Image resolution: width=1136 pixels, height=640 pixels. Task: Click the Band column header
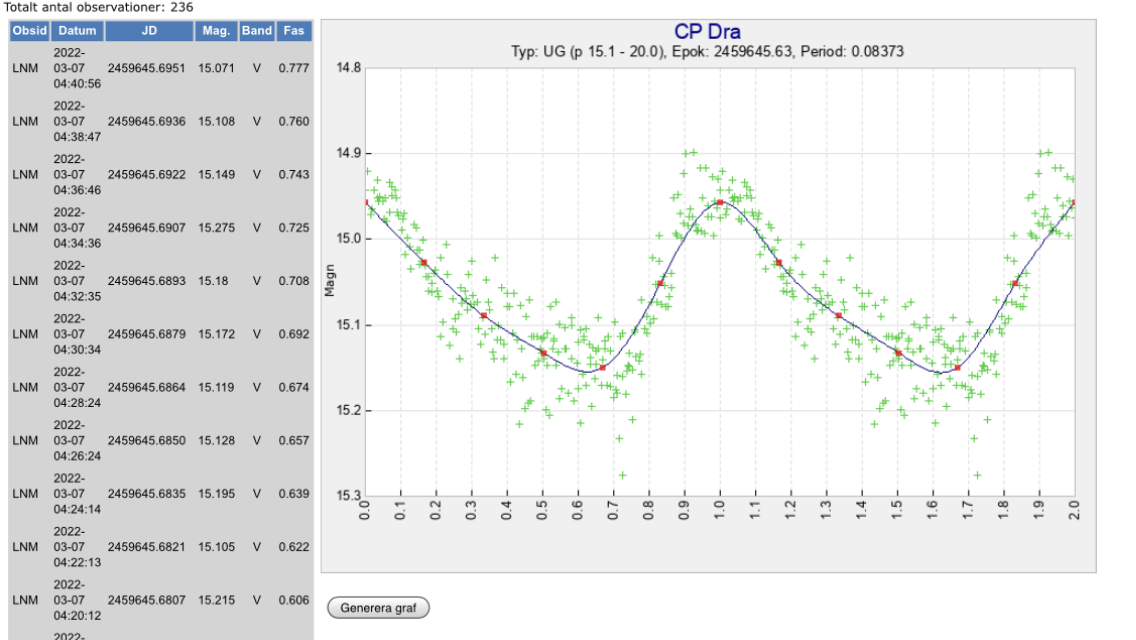[257, 31]
